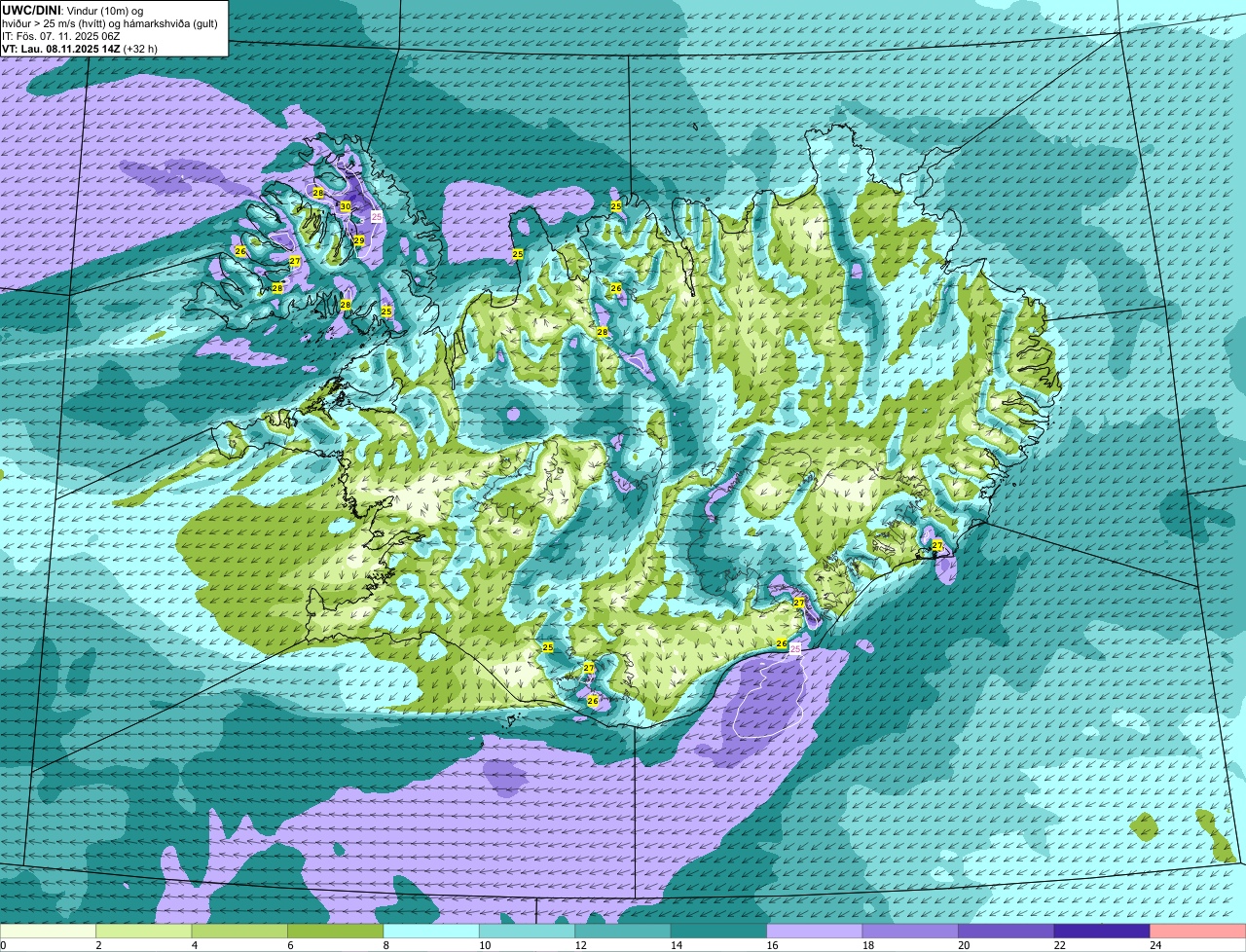This screenshot has width=1246, height=952.
Task: Click the violet 20–22 m/s scale segment
Action: pyautogui.click(x=1007, y=931)
